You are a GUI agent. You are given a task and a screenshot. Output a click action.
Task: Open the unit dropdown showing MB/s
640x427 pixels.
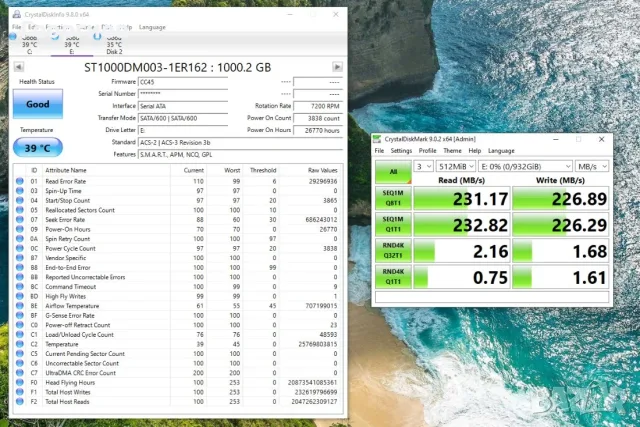tap(592, 166)
